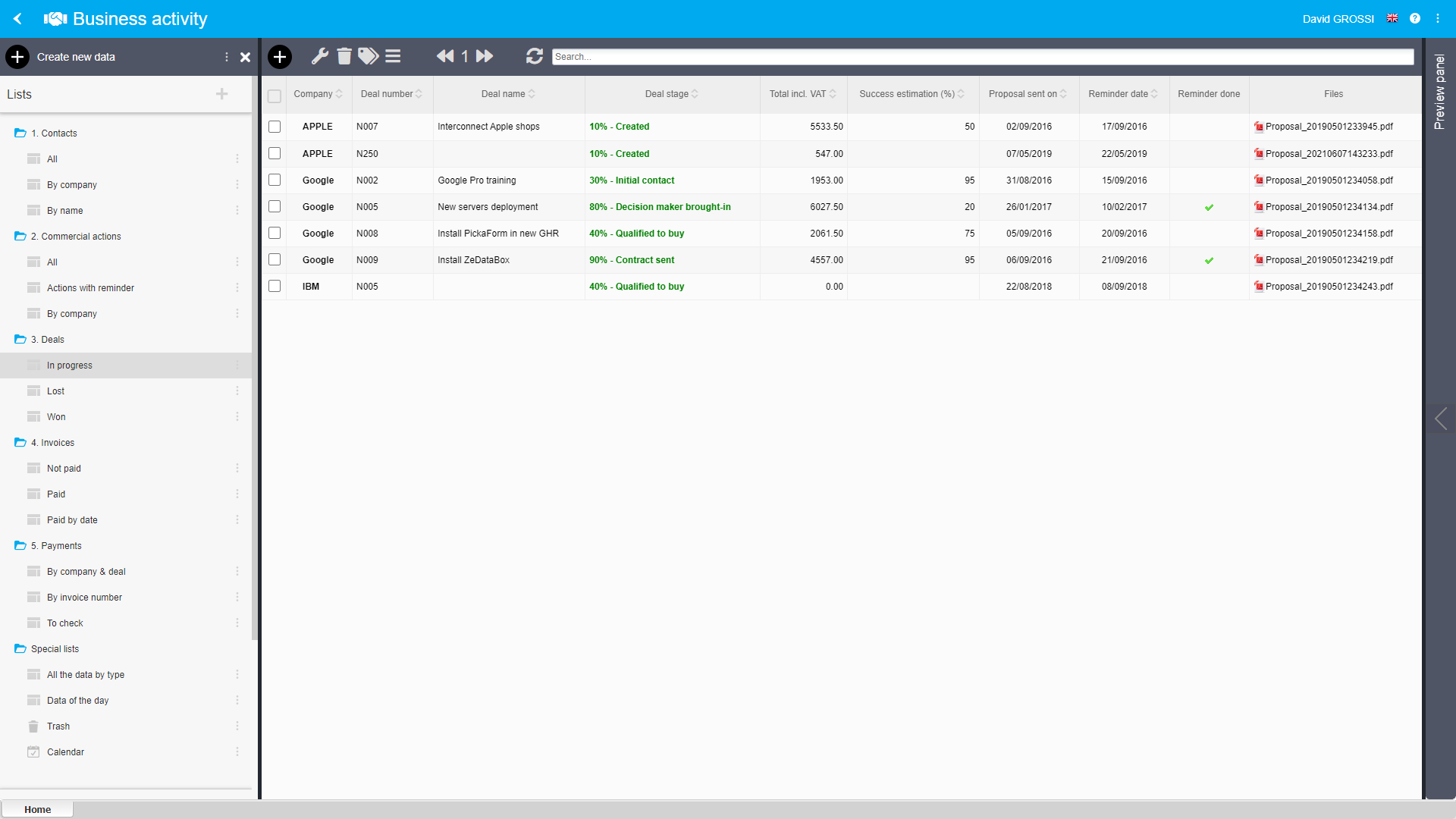Collapse the 3. Deals folder

[20, 340]
